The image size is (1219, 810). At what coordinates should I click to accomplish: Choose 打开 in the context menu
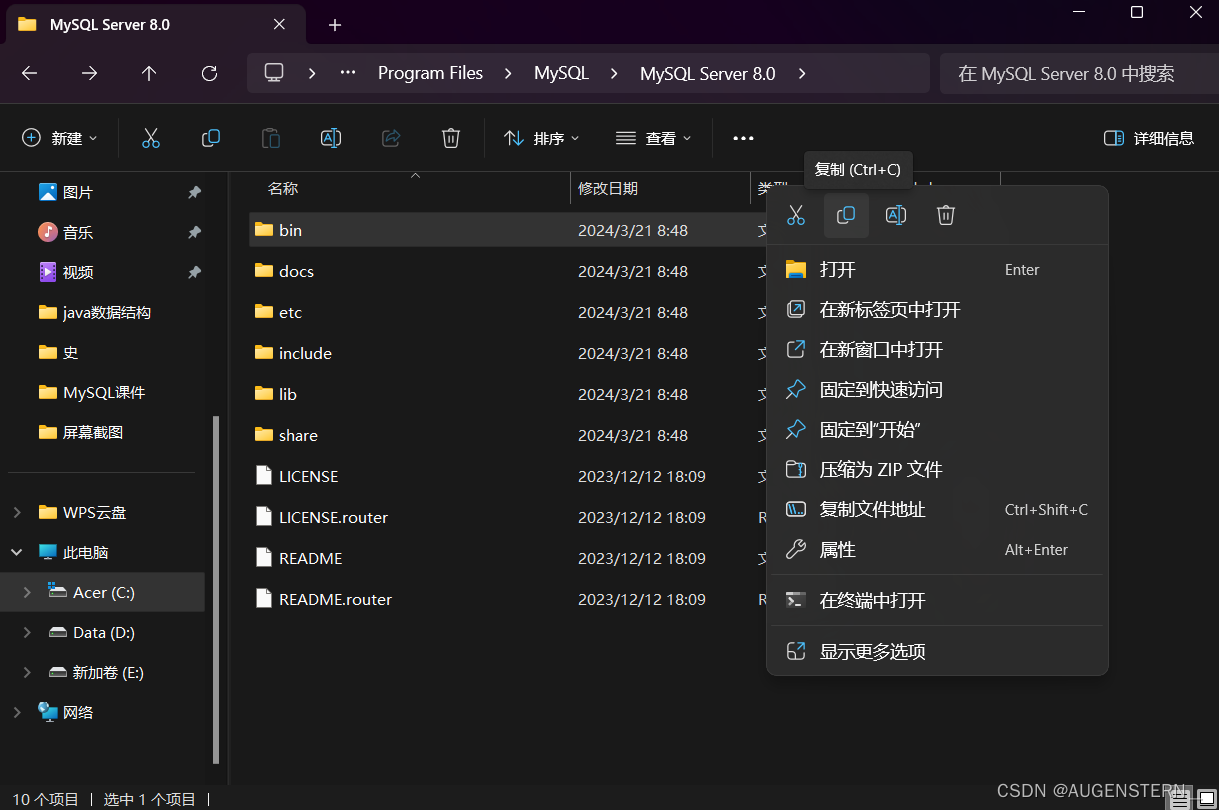(937, 269)
